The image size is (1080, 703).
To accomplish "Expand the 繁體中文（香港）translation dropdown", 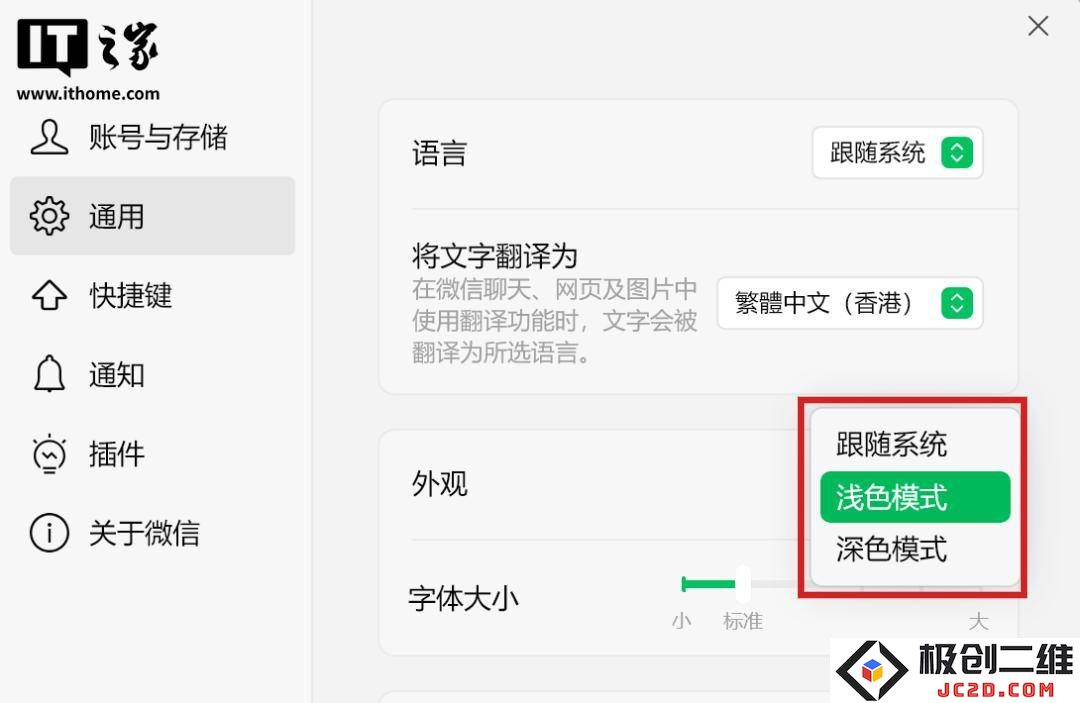I will [x=849, y=304].
